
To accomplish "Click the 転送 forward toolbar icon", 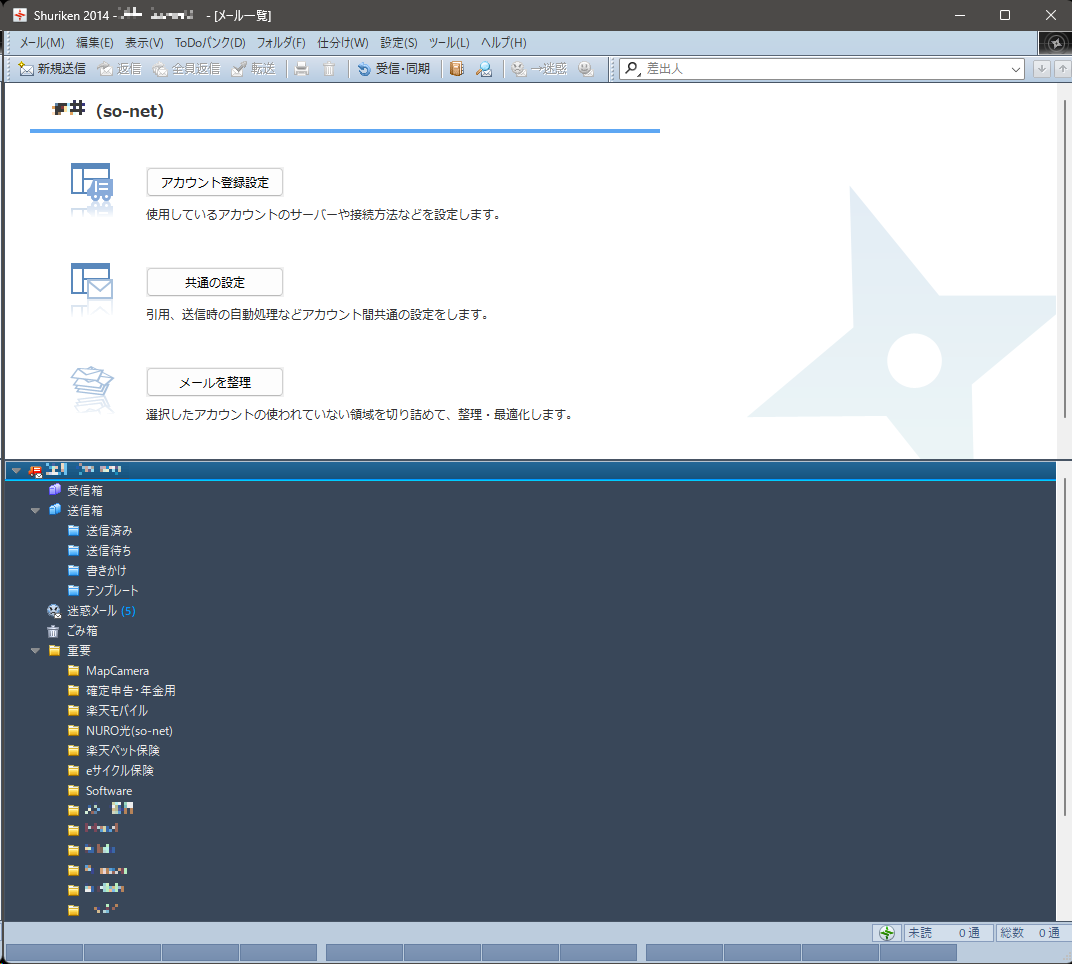I will pos(239,69).
